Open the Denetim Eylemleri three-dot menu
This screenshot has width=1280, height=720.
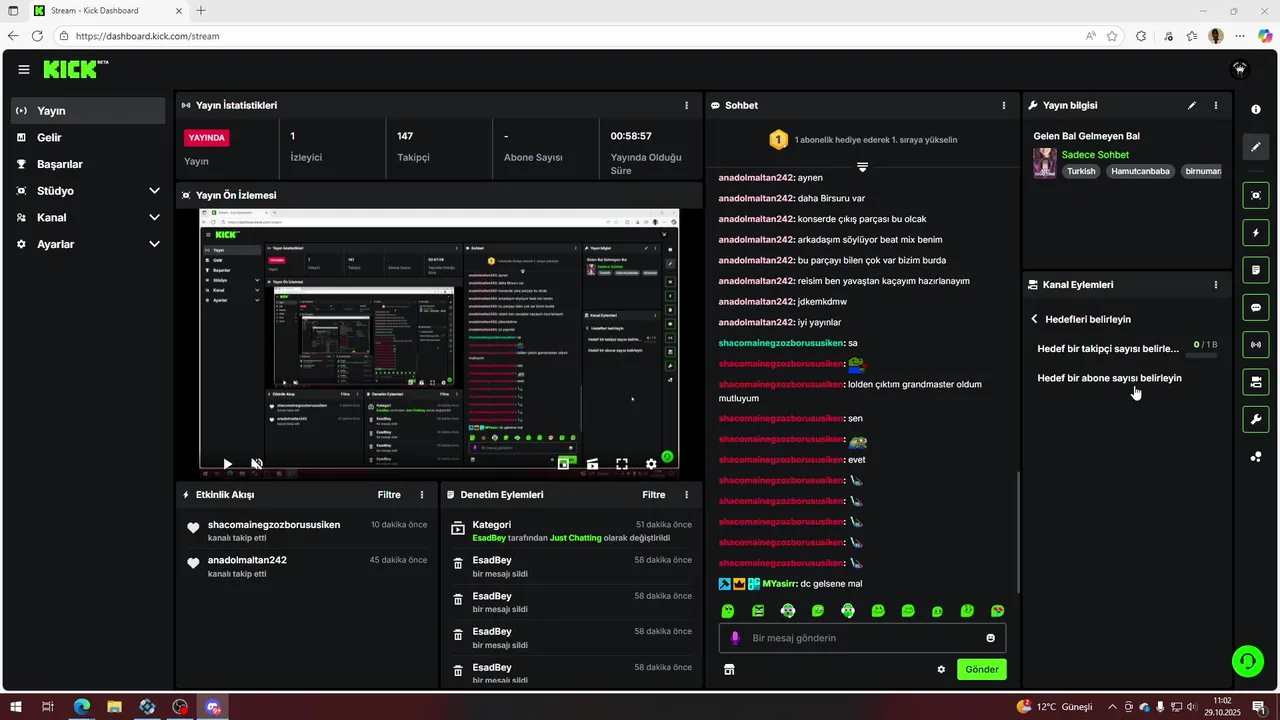[x=686, y=495]
